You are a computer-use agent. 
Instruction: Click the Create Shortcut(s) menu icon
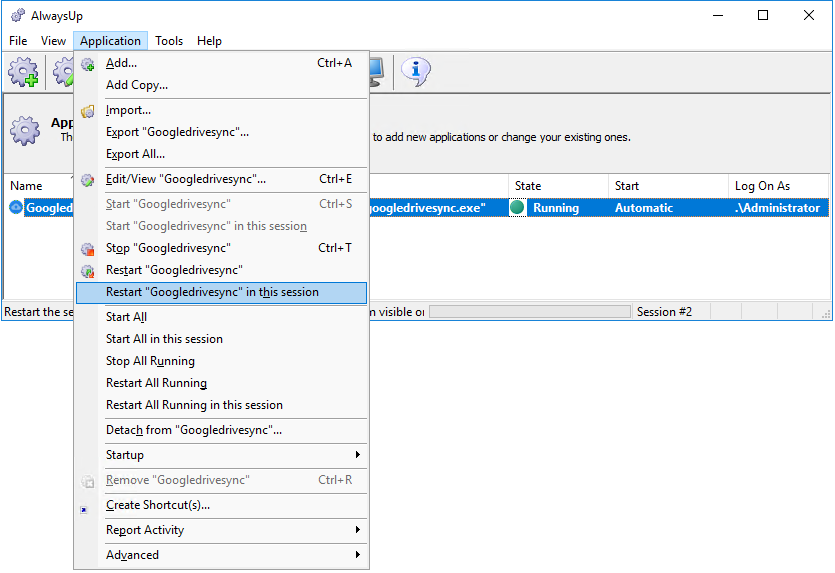84,510
